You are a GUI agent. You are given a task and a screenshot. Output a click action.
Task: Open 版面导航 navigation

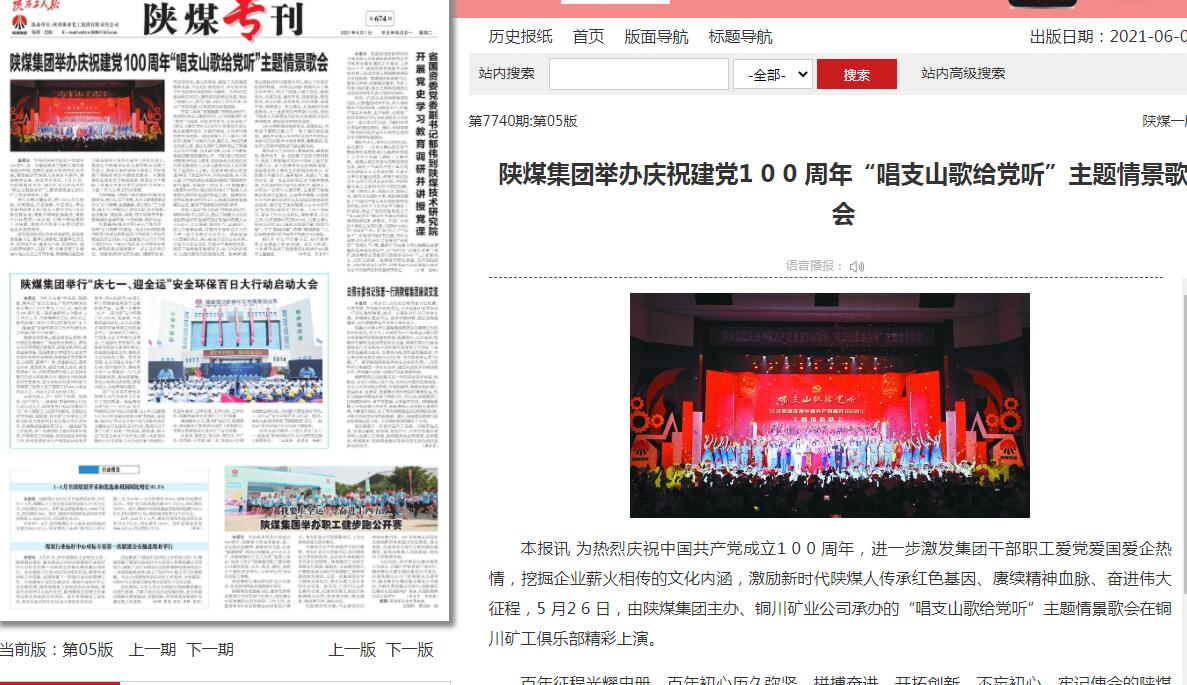coord(656,37)
